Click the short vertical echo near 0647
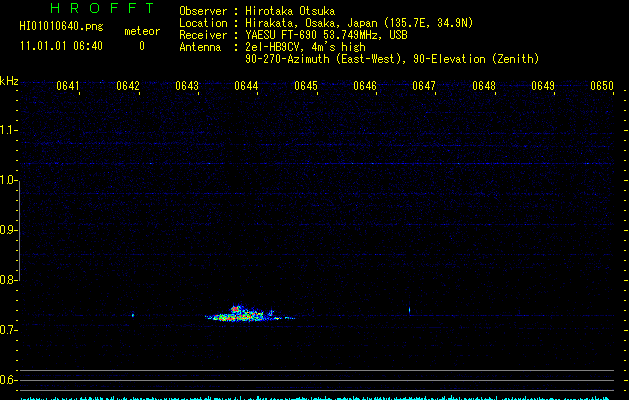This screenshot has width=629, height=400. 410,310
